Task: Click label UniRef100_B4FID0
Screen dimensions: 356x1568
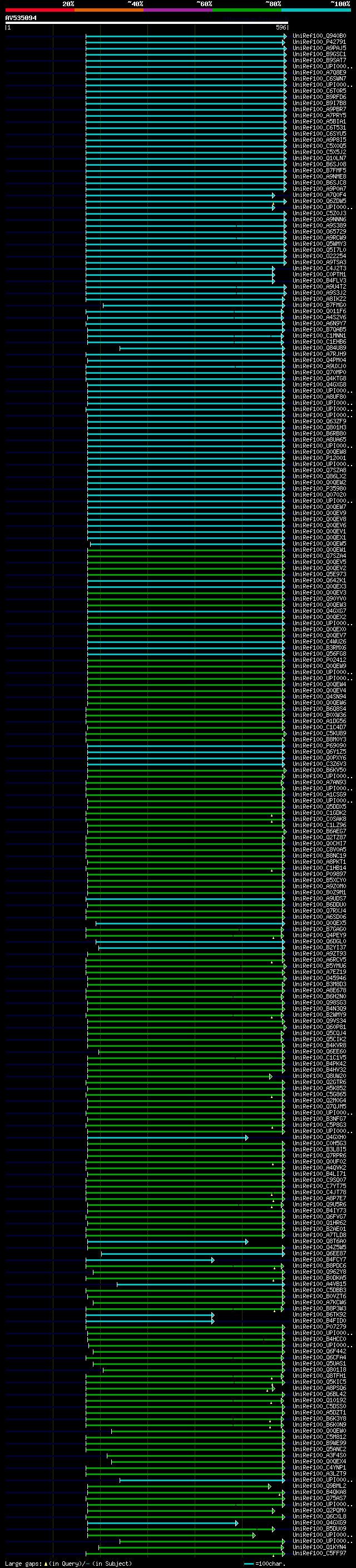Action: coord(319,1320)
